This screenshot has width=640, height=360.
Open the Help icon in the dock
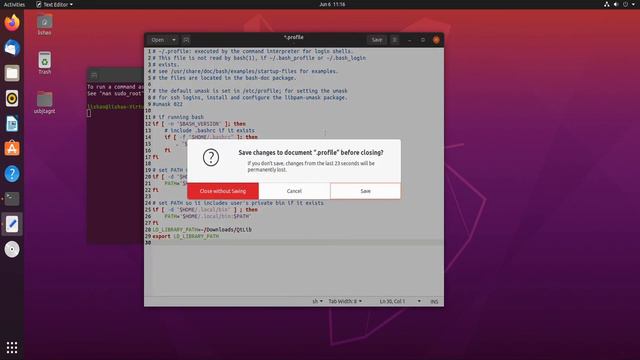(12, 174)
